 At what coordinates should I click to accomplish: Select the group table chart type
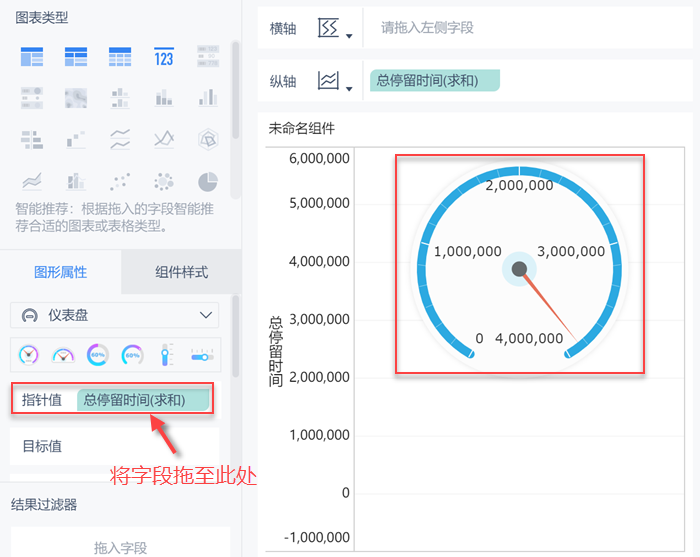pos(32,57)
